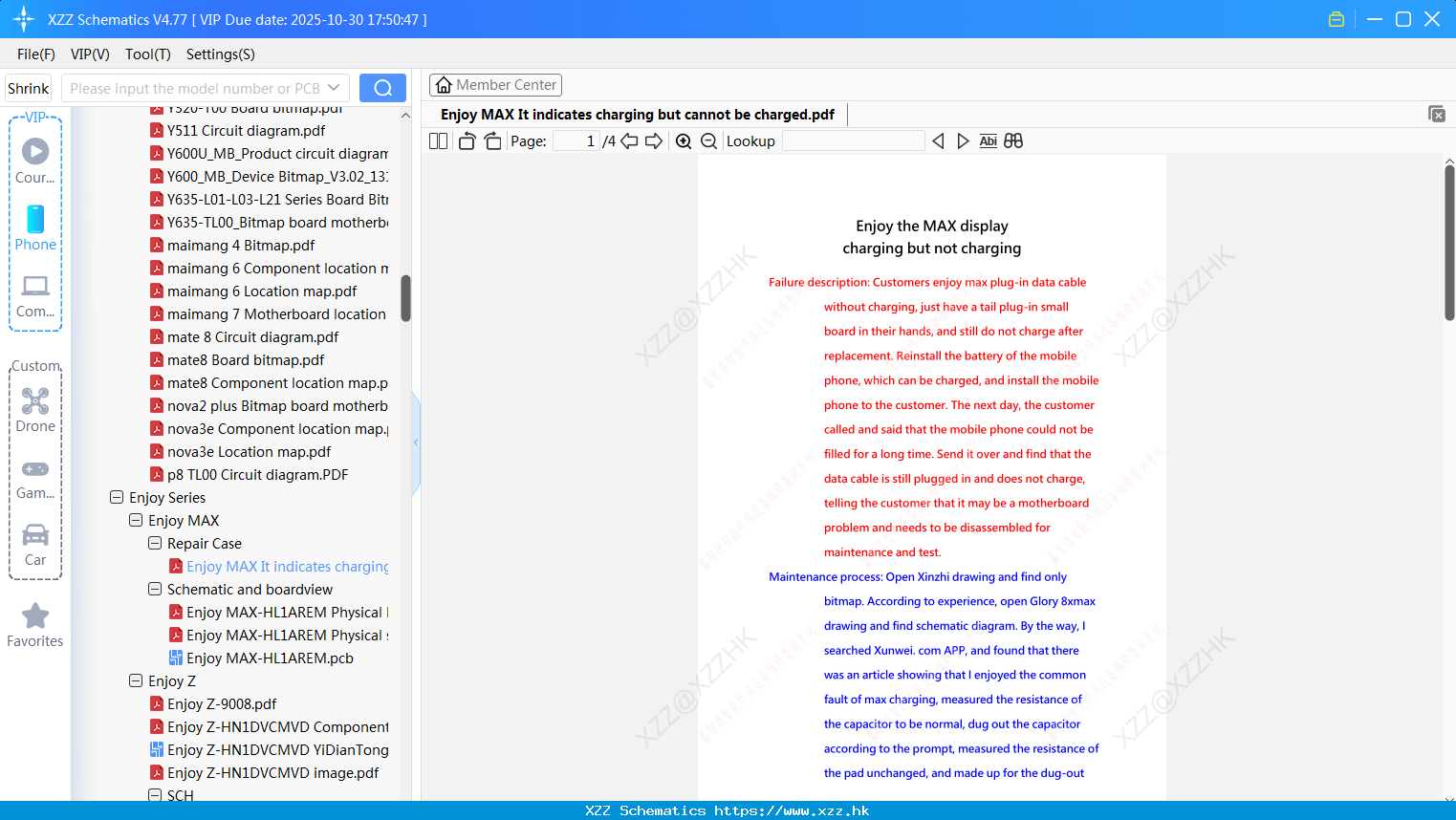Image resolution: width=1456 pixels, height=820 pixels.
Task: Collapse the Enjoy Series node
Action: pyautogui.click(x=117, y=497)
